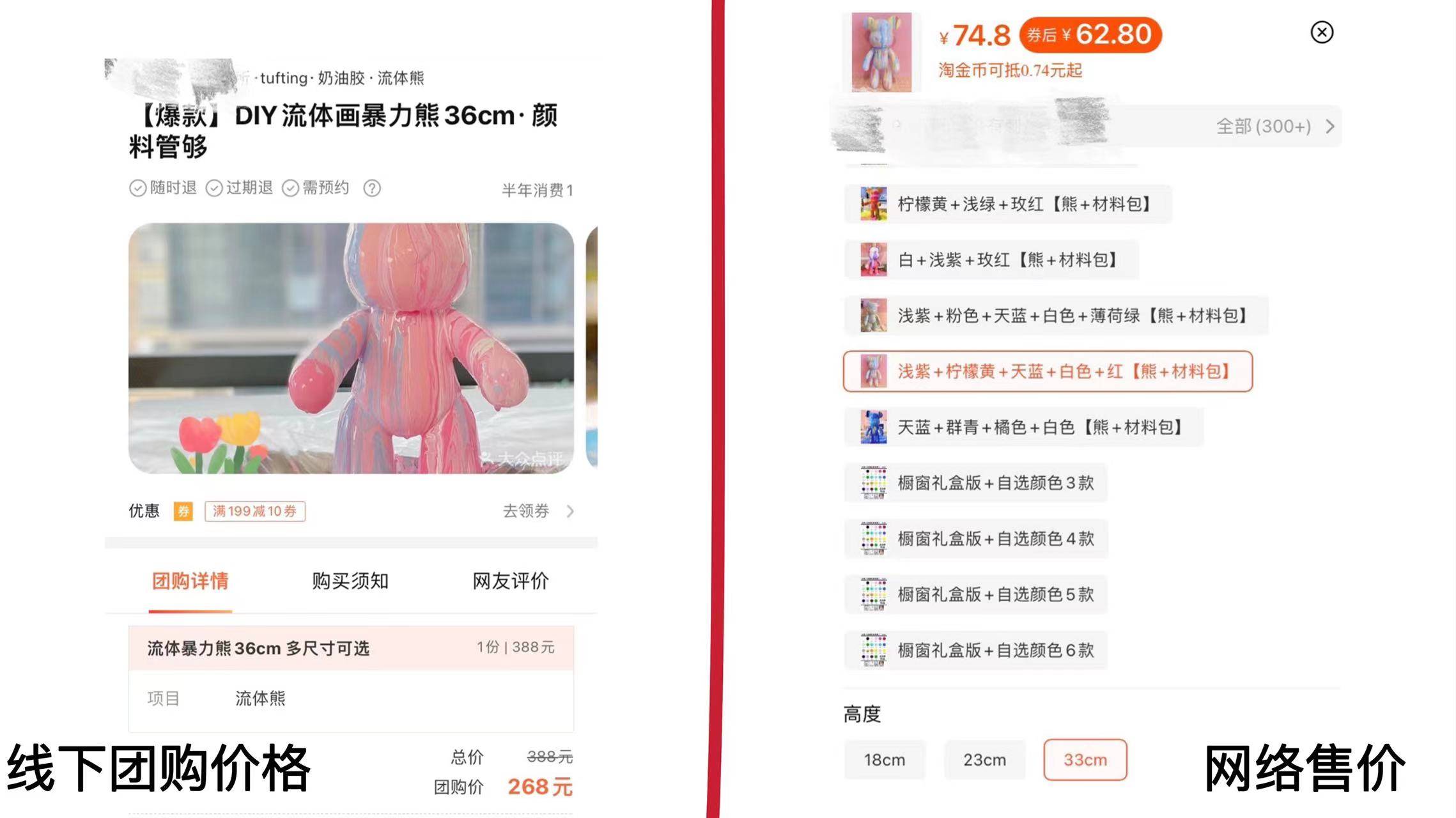Screen dimensions: 1456x818
Task: Select the 23cm height option
Action: (984, 760)
